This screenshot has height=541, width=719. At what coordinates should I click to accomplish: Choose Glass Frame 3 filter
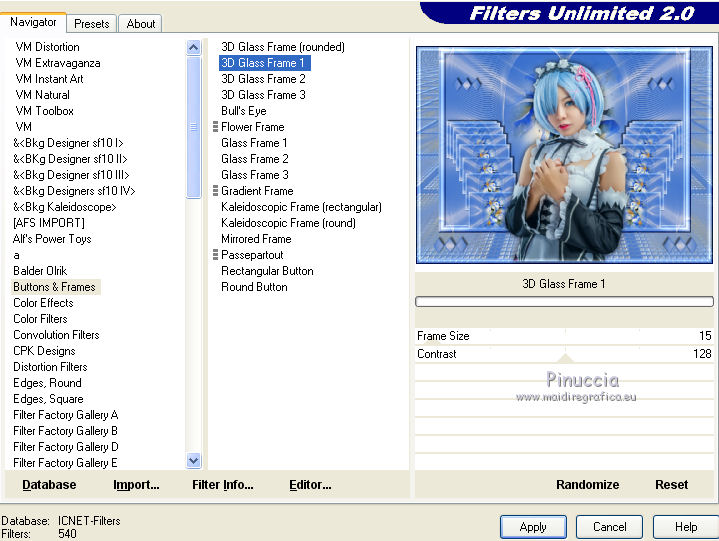point(254,175)
